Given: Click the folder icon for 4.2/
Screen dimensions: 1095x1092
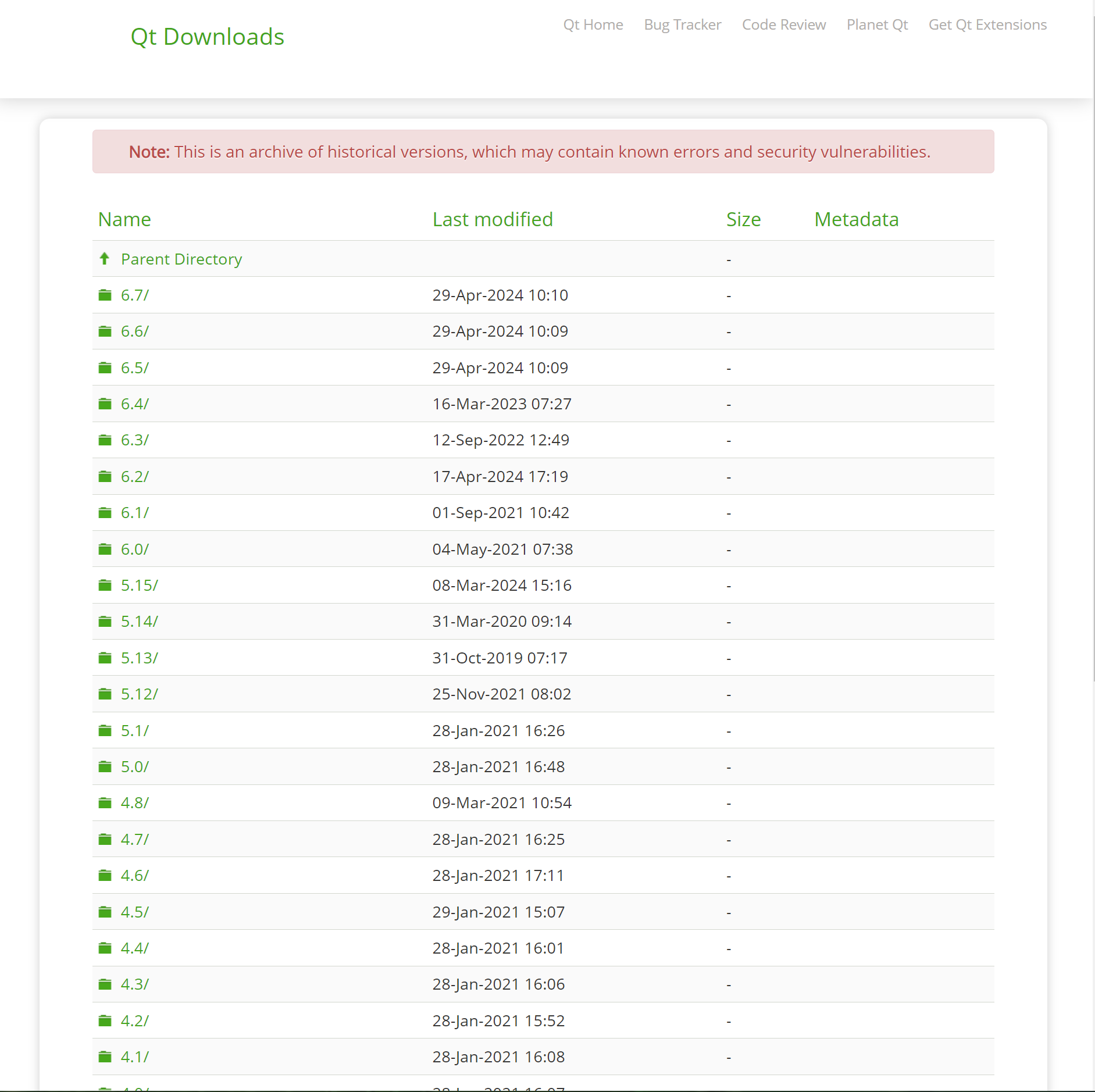Looking at the screenshot, I should click(105, 1021).
